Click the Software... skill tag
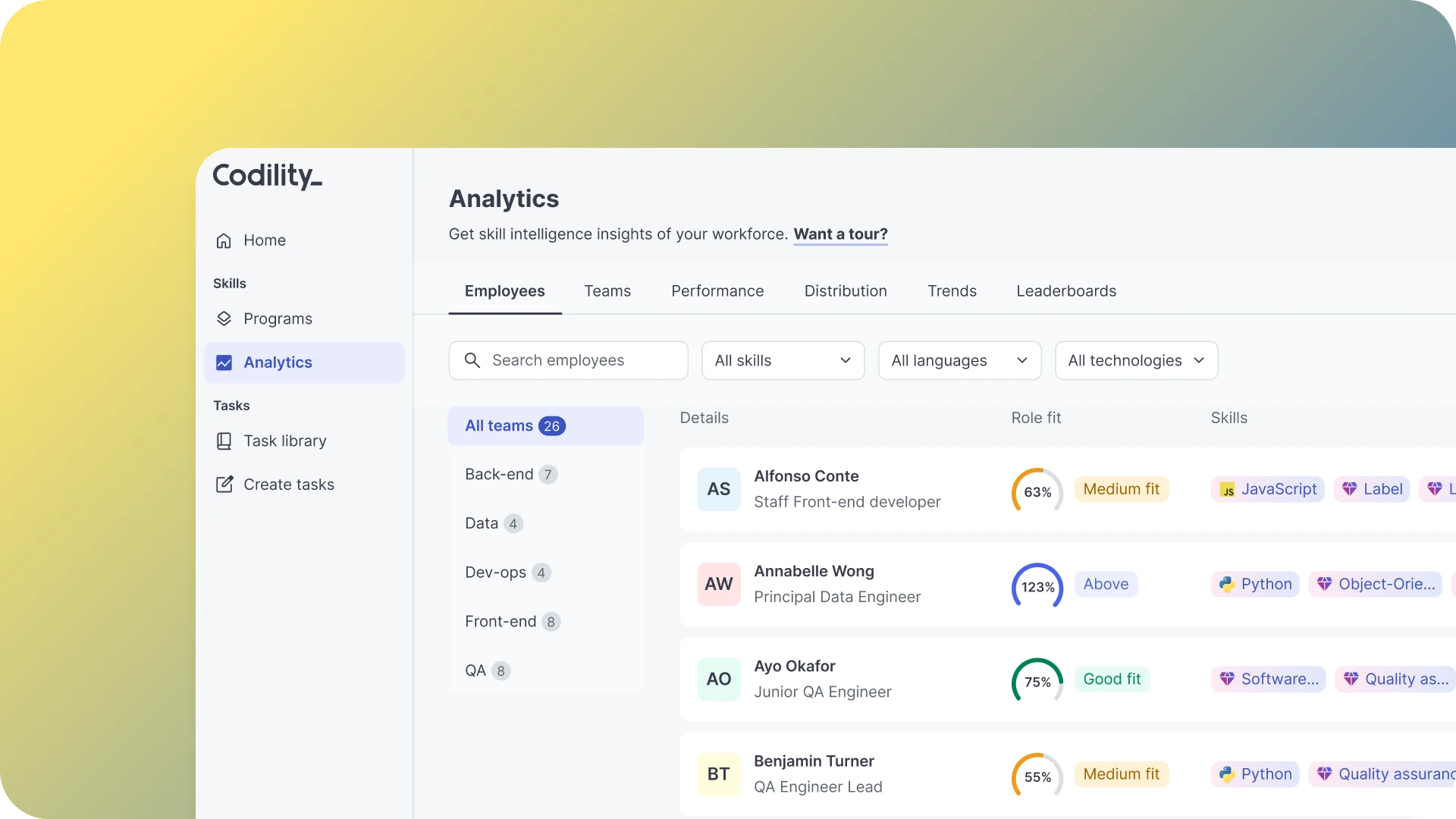Screen dimensions: 1456x819 [x=1269, y=679]
